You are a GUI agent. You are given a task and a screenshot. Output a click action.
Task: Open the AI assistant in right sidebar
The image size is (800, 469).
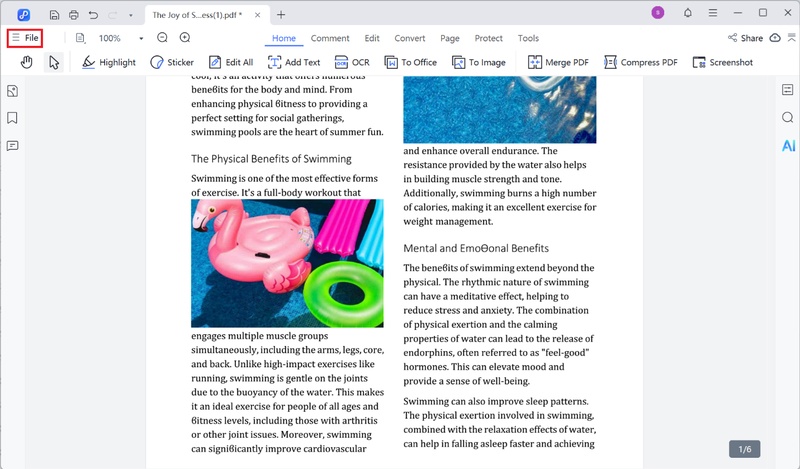pyautogui.click(x=788, y=146)
